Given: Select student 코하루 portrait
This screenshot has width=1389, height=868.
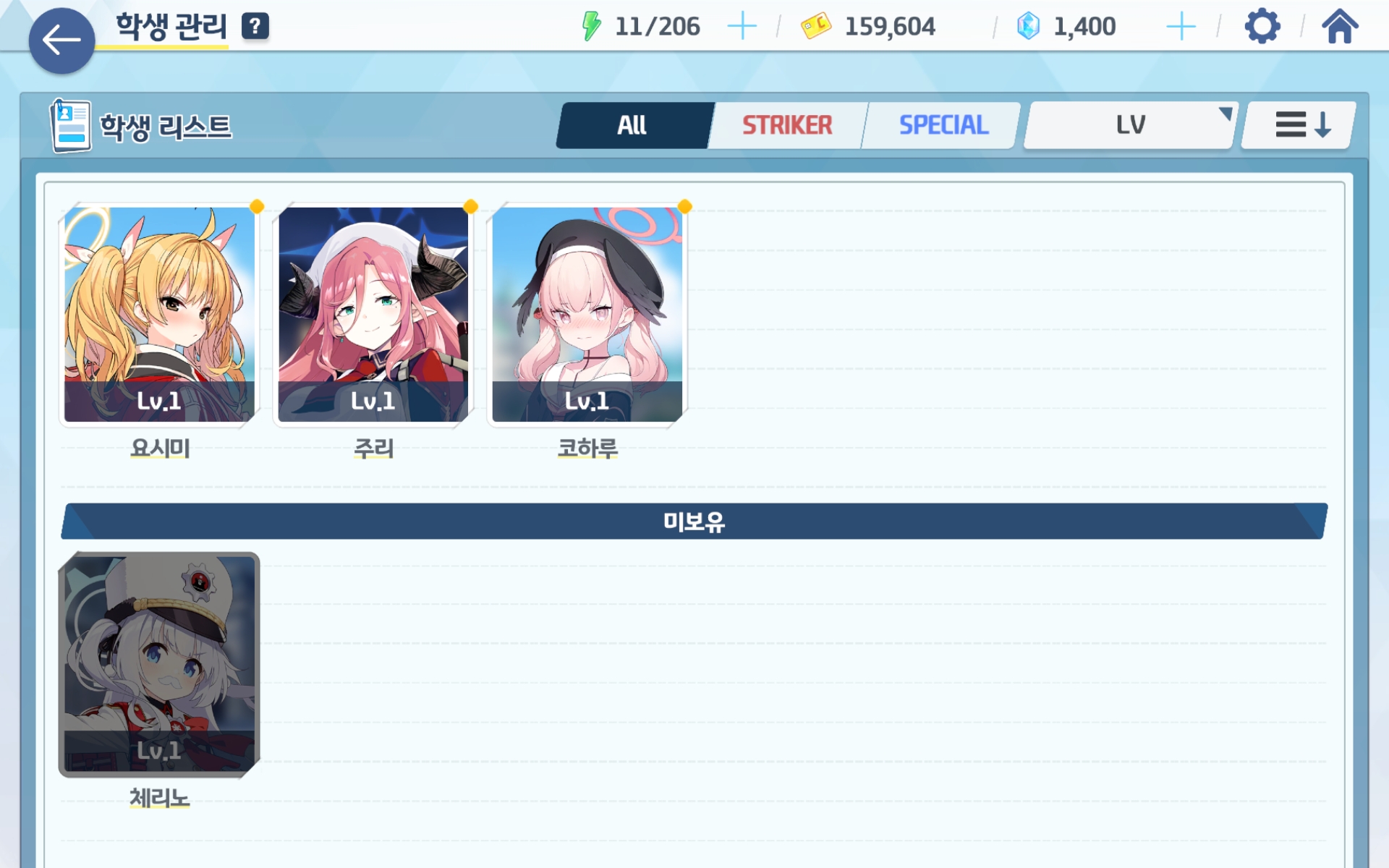Looking at the screenshot, I should (x=587, y=315).
